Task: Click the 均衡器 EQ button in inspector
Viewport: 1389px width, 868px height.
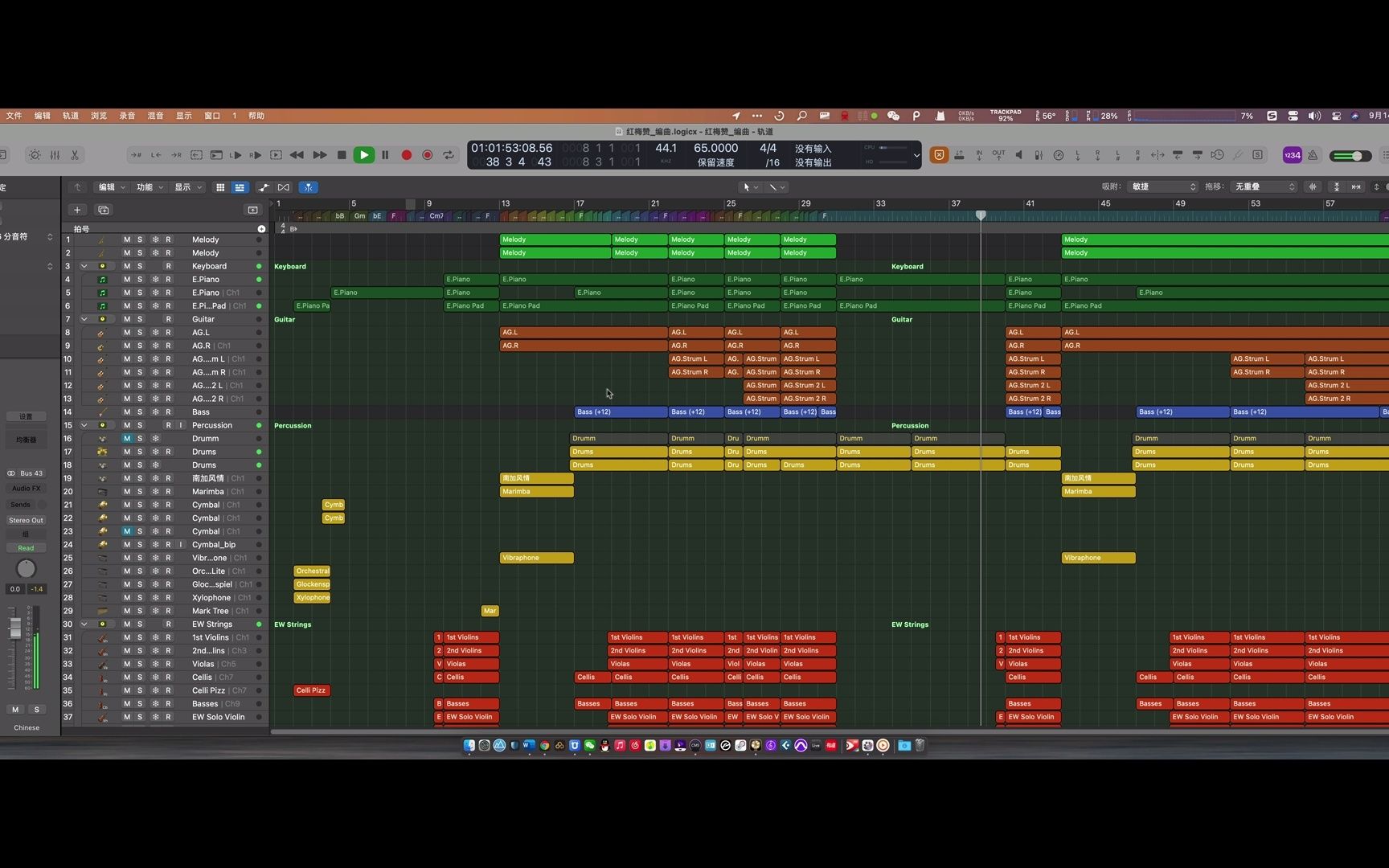Action: click(27, 440)
